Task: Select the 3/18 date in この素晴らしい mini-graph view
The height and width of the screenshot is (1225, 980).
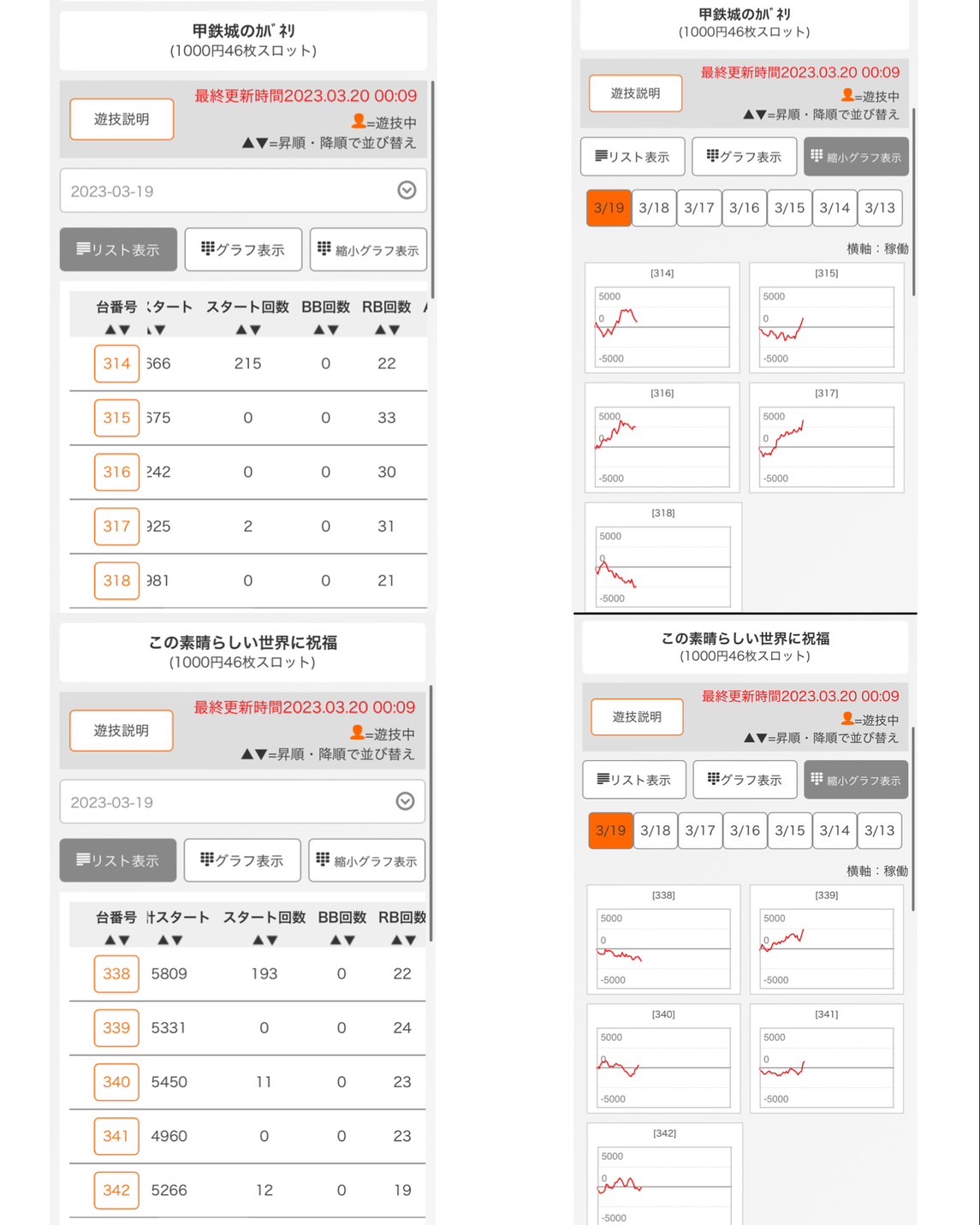Action: point(656,830)
